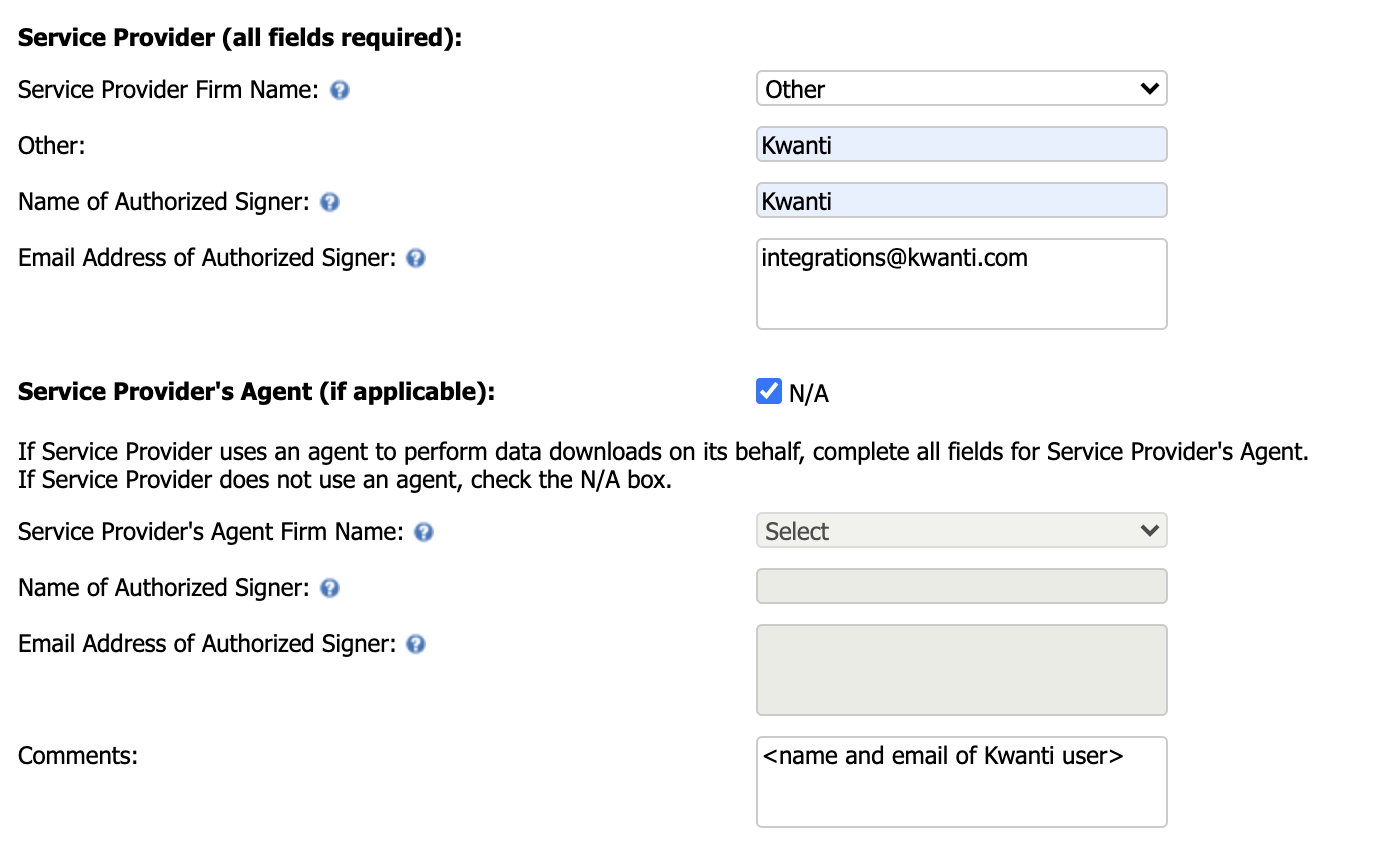The image size is (1378, 842).
Task: Click the Service Provider Name of Authorized Signer field
Action: [x=962, y=201]
